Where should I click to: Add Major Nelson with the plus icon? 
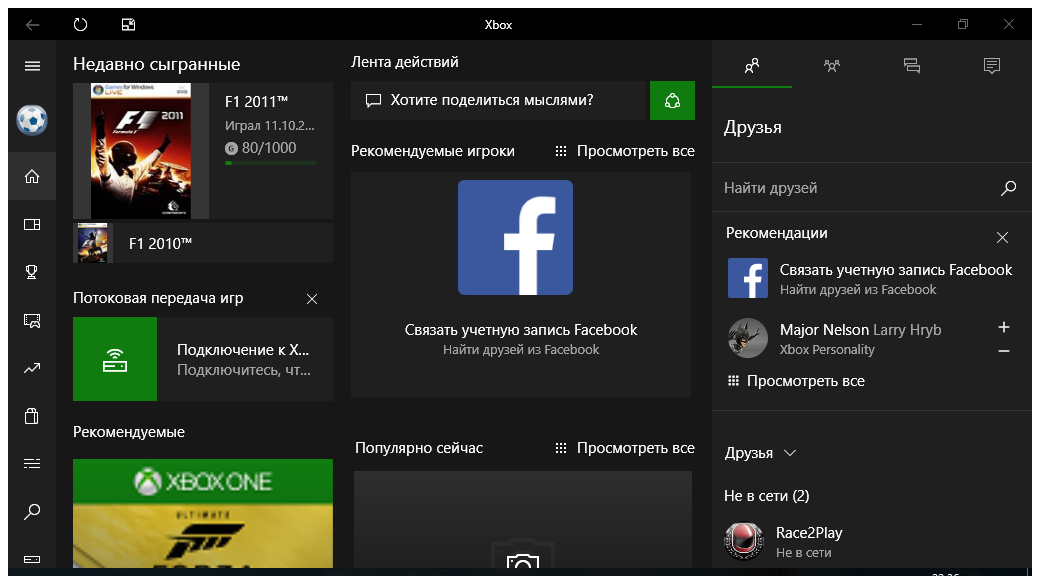click(1004, 327)
